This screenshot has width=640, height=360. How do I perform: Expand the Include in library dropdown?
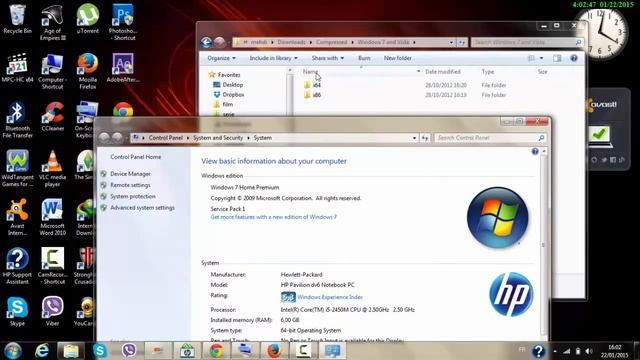(x=273, y=58)
